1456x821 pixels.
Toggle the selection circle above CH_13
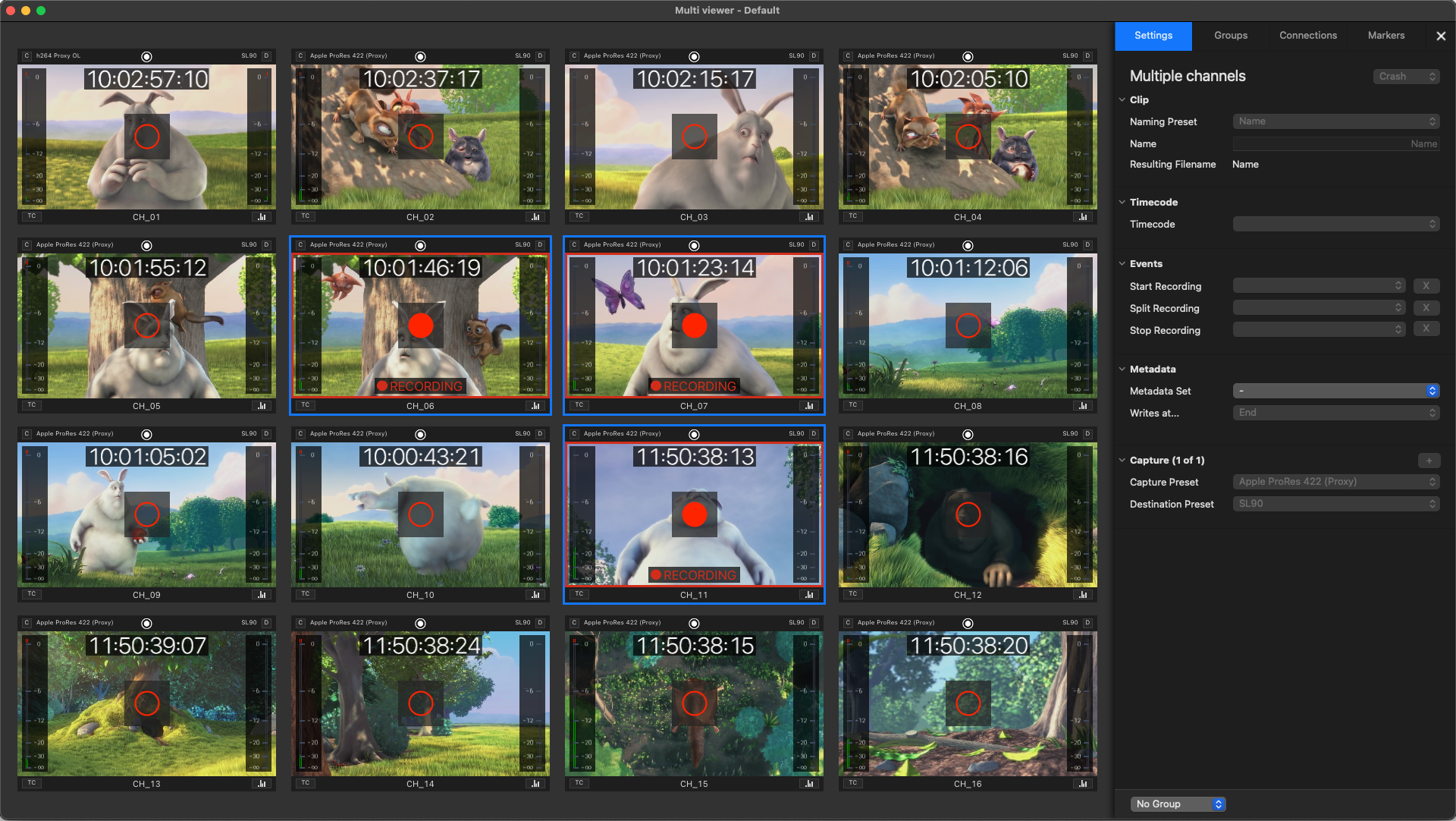tap(147, 624)
